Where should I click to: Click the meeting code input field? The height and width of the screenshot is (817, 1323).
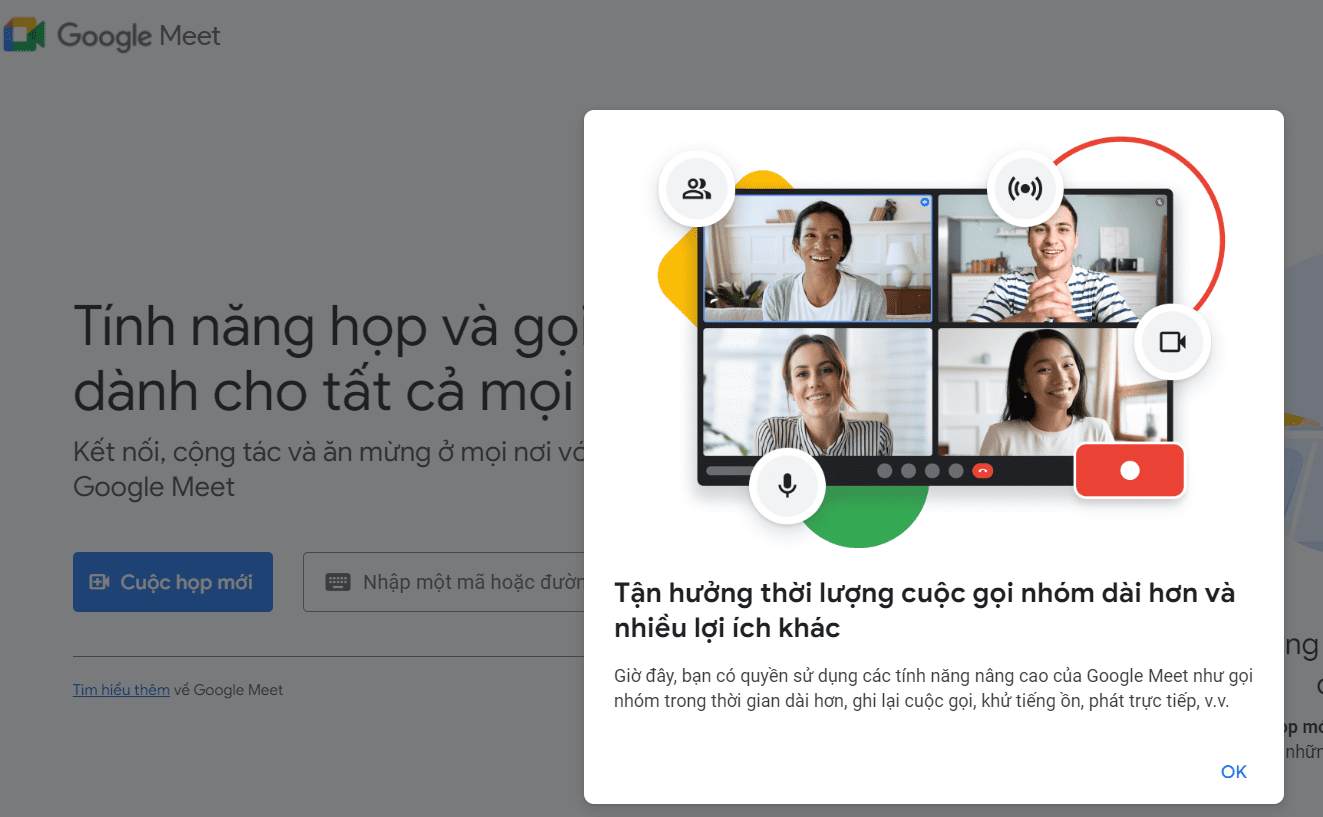coord(444,582)
